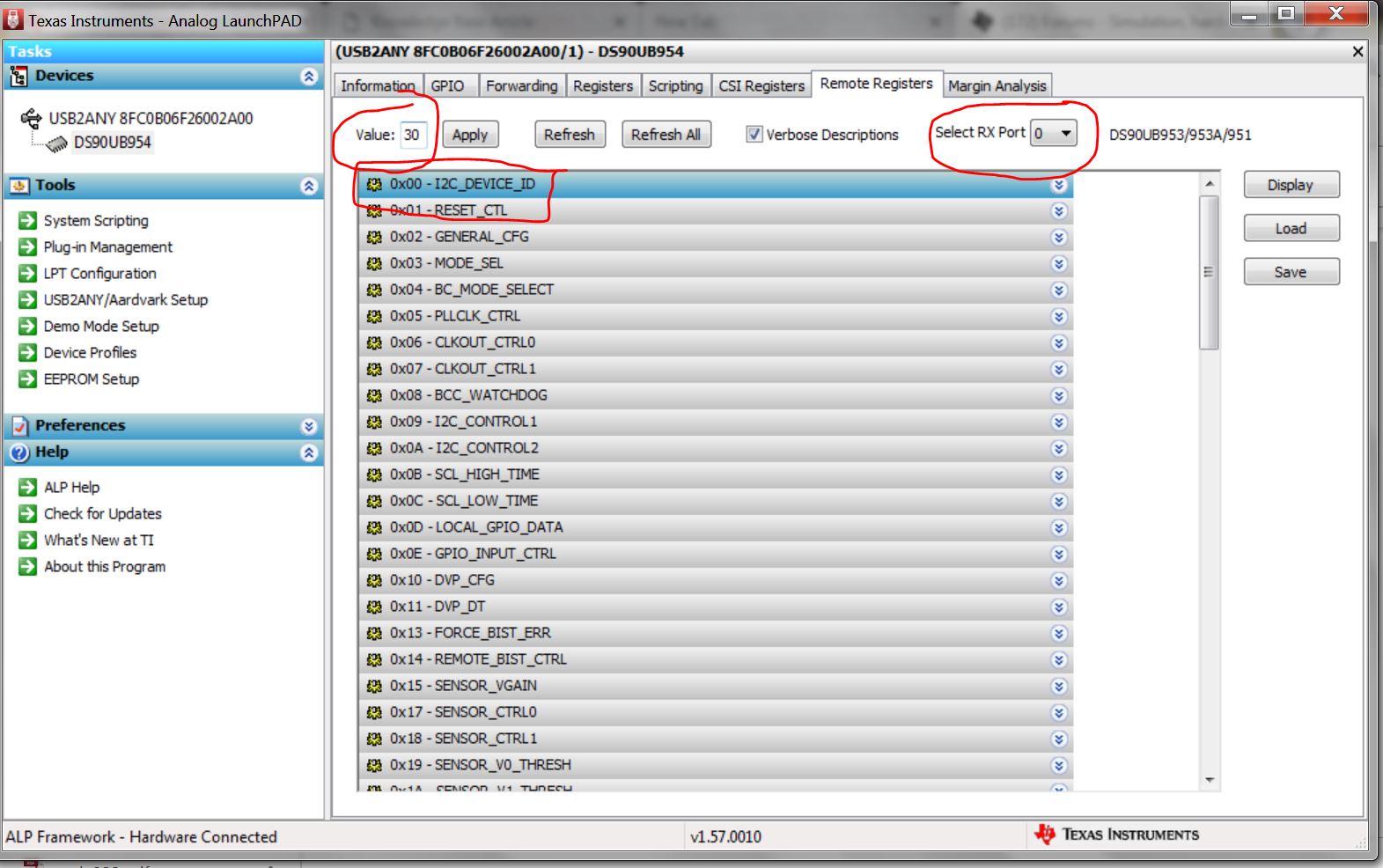Viewport: 1383px width, 868px height.
Task: Click the Save button
Action: click(x=1291, y=272)
